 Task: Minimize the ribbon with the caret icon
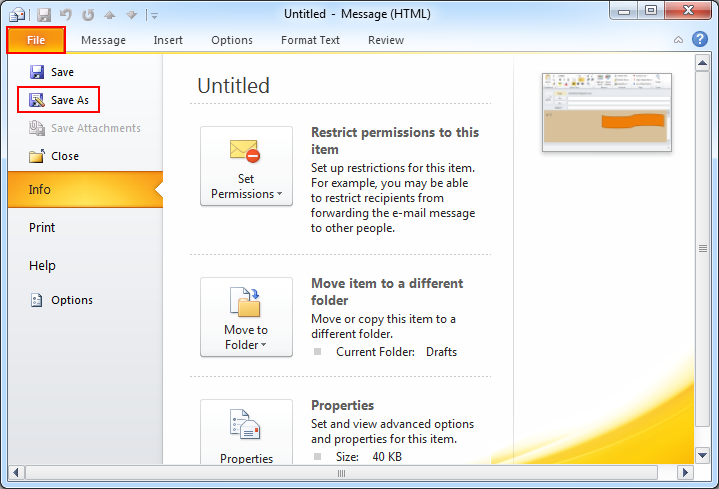point(678,40)
